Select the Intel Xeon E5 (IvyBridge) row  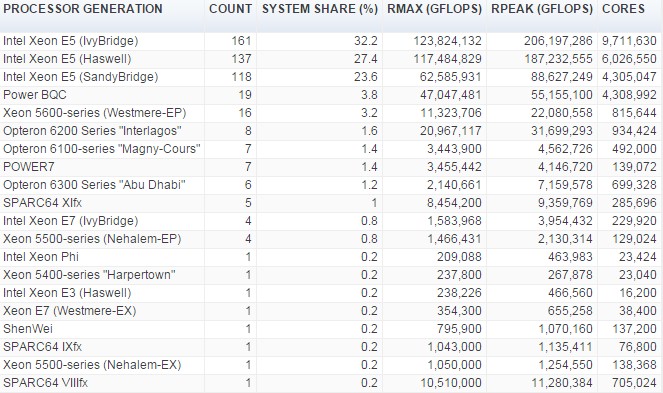click(332, 41)
